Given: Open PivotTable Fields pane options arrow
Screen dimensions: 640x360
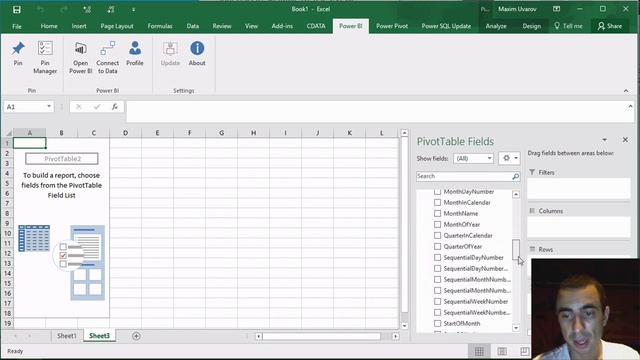Looking at the screenshot, I should click(604, 140).
